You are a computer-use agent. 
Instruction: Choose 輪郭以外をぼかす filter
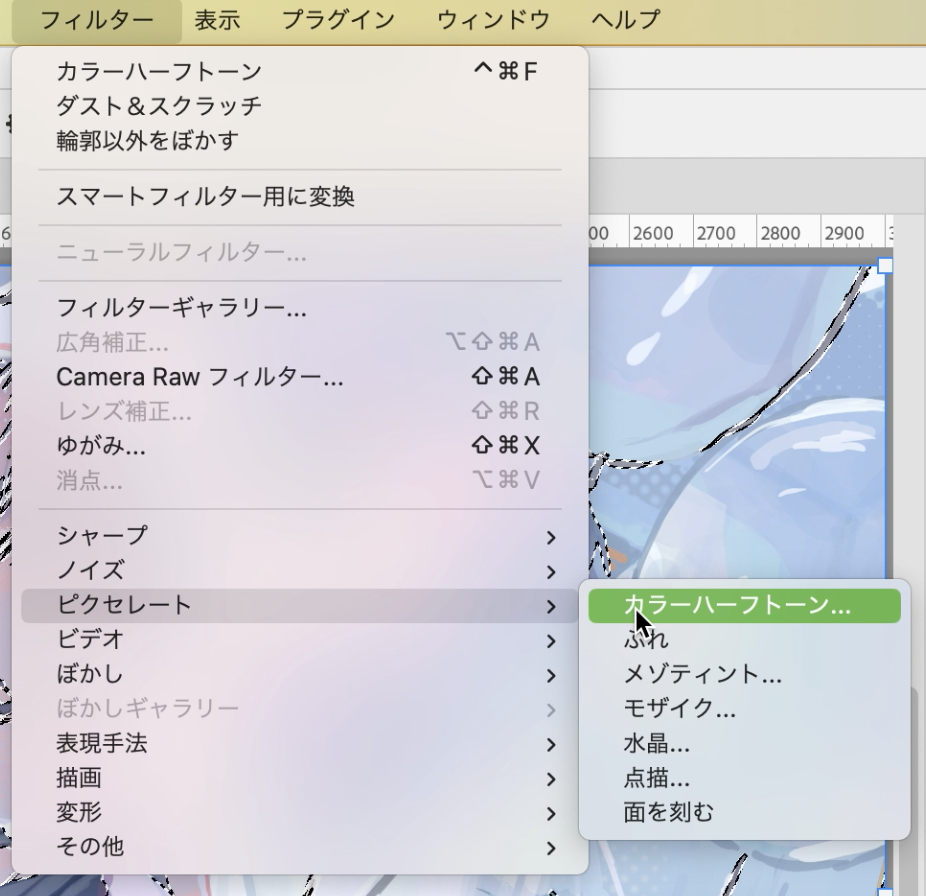pos(300,141)
